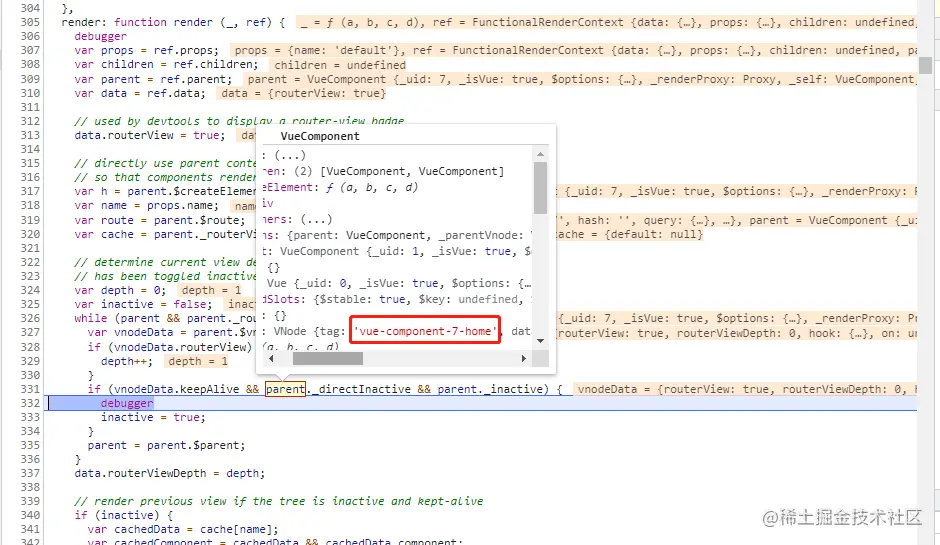Image resolution: width=940 pixels, height=545 pixels.
Task: Click 'data.routerViewDepth = depth;' on line 337
Action: click(x=170, y=473)
